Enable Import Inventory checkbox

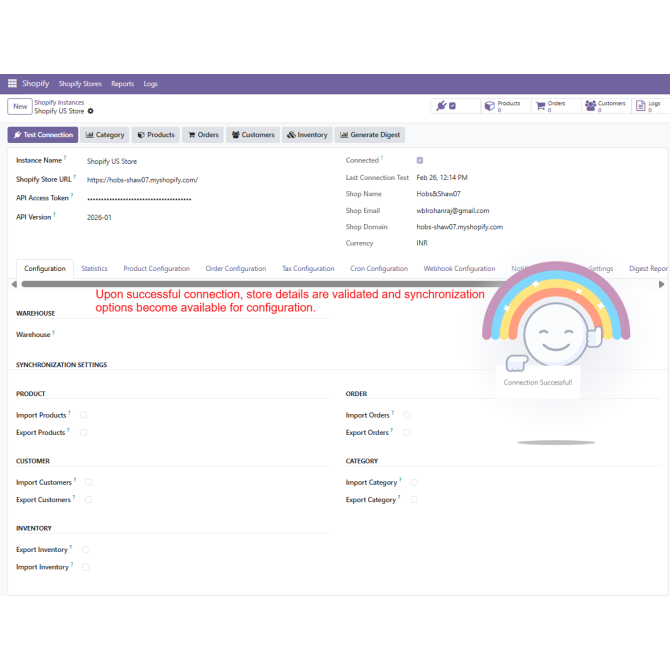(x=85, y=567)
